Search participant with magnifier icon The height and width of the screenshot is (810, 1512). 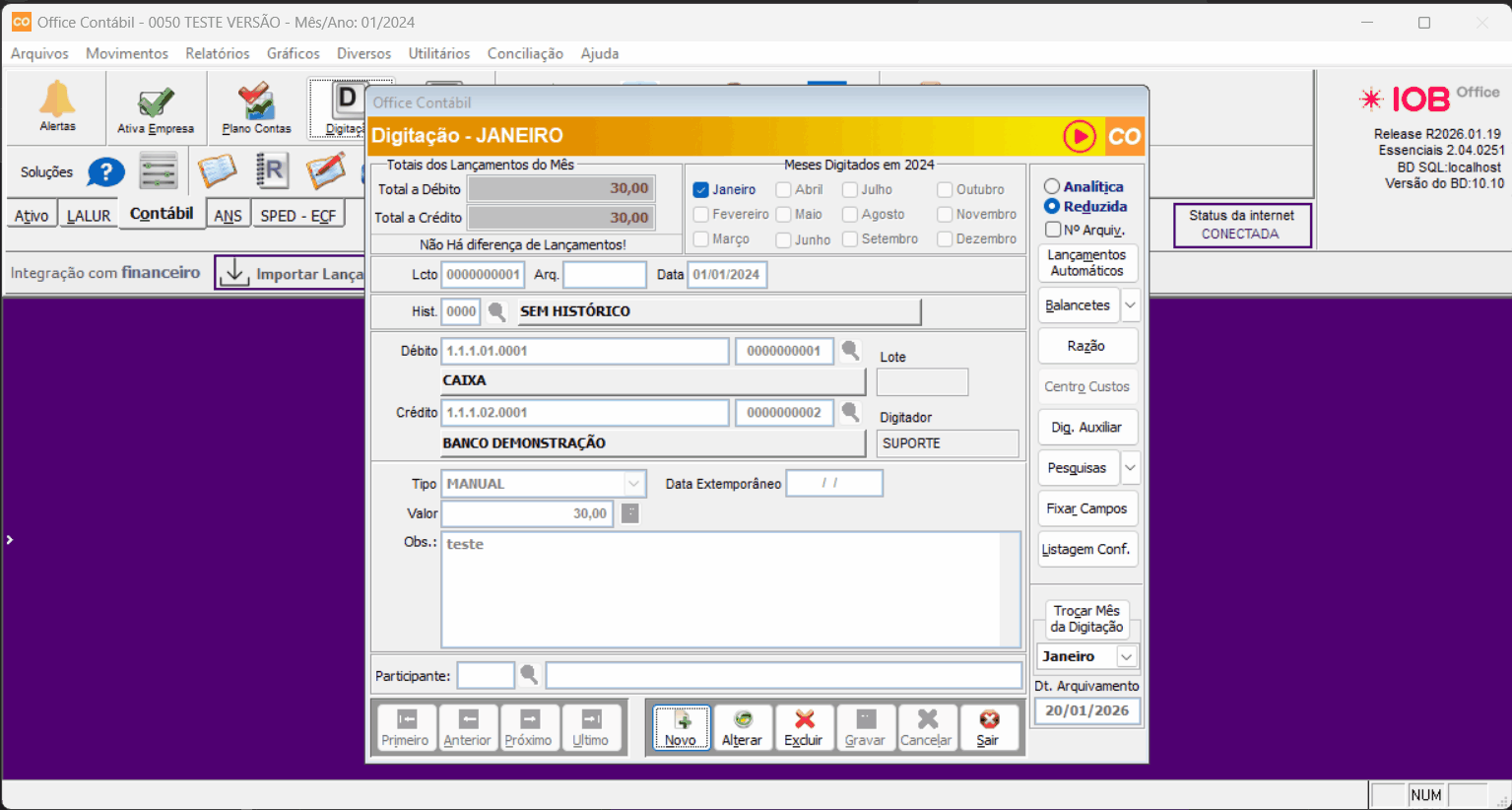coord(529,675)
